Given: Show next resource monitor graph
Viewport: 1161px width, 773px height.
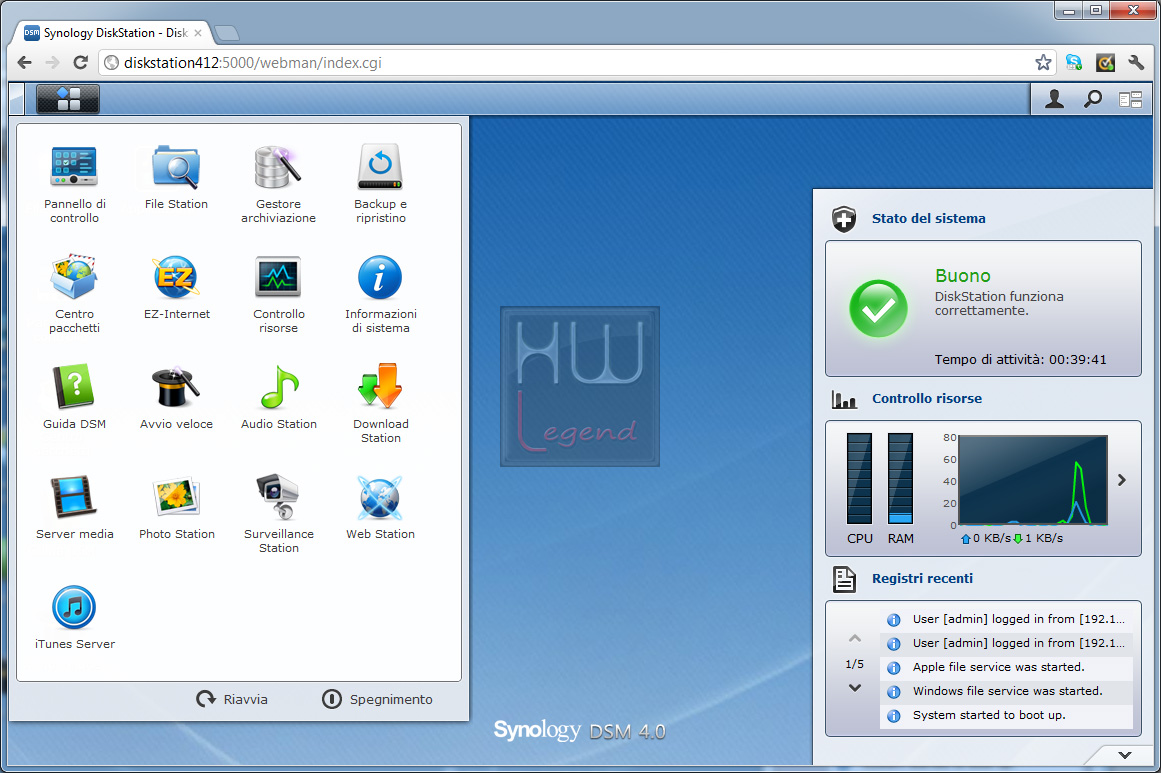Looking at the screenshot, I should 1122,480.
